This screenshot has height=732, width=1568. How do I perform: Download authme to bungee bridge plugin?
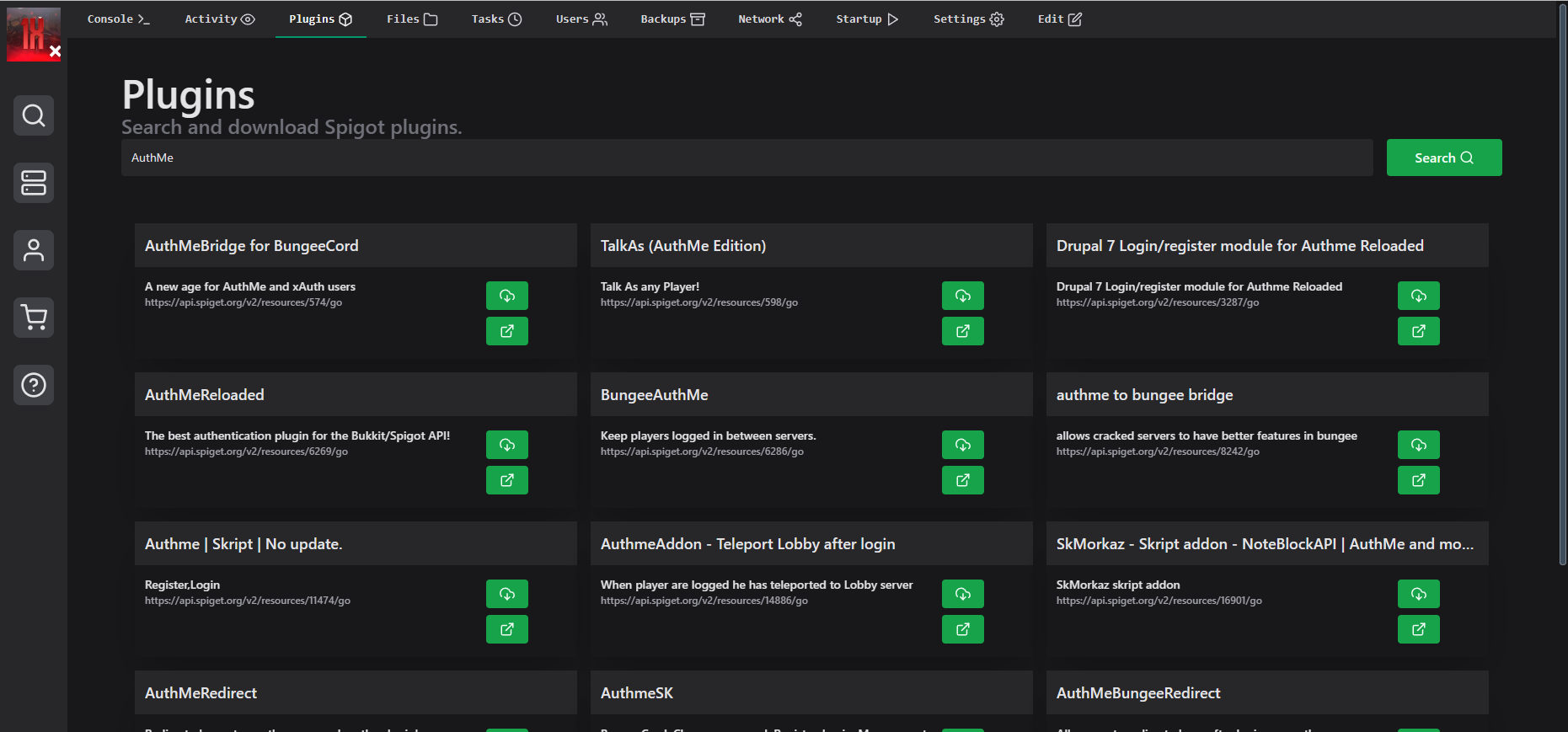click(1419, 445)
